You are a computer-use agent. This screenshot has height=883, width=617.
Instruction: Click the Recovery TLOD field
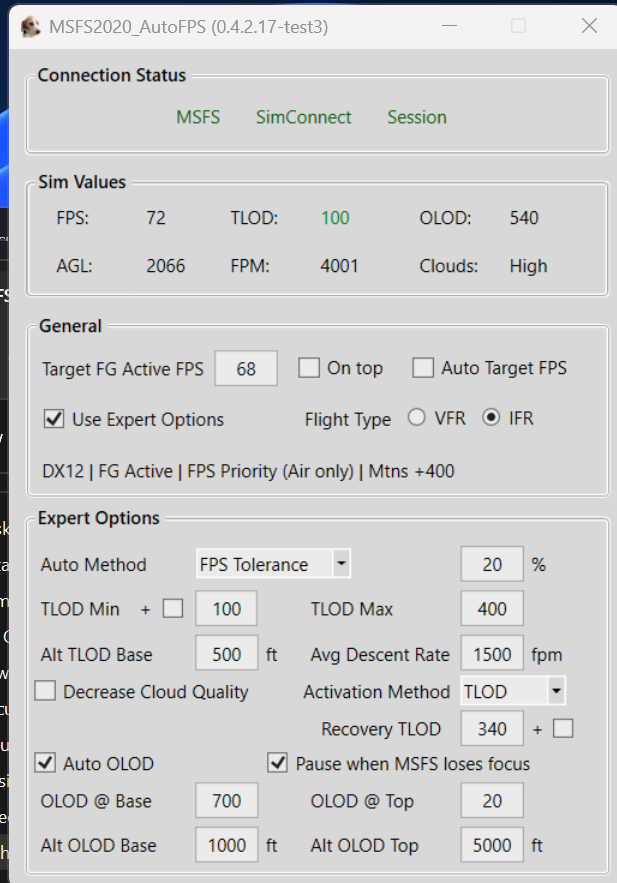pyautogui.click(x=492, y=729)
